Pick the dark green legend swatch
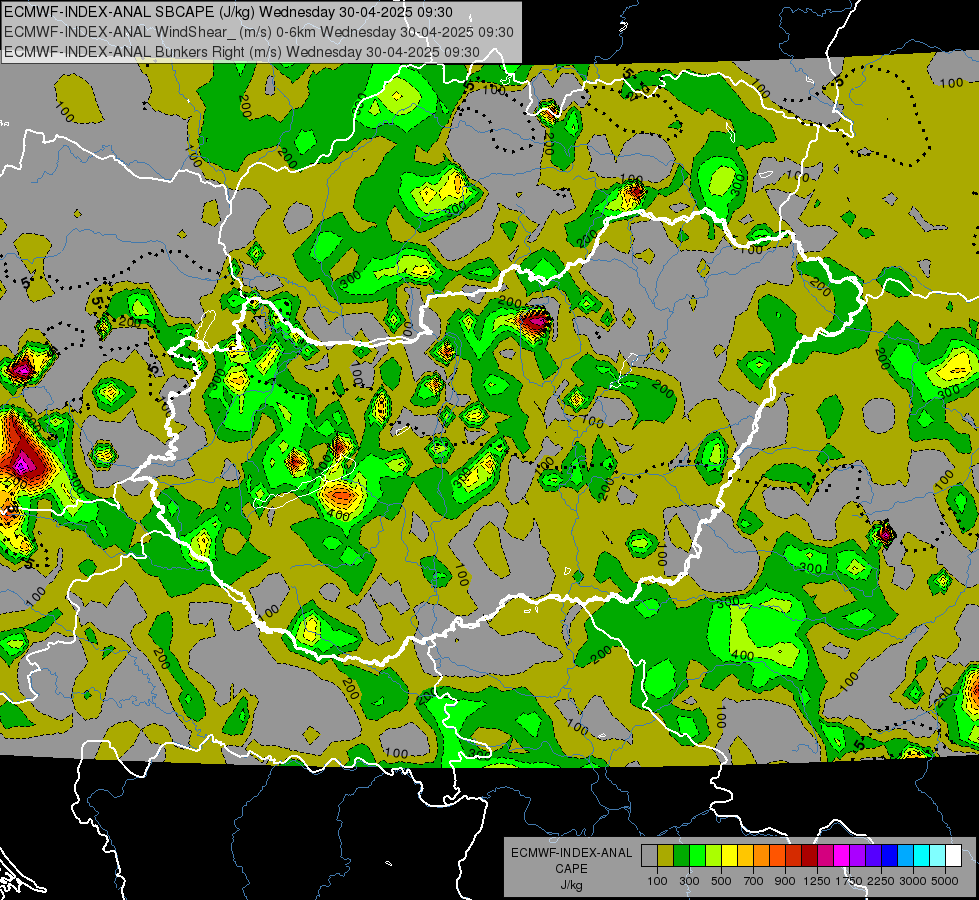This screenshot has width=979, height=900. point(681,855)
